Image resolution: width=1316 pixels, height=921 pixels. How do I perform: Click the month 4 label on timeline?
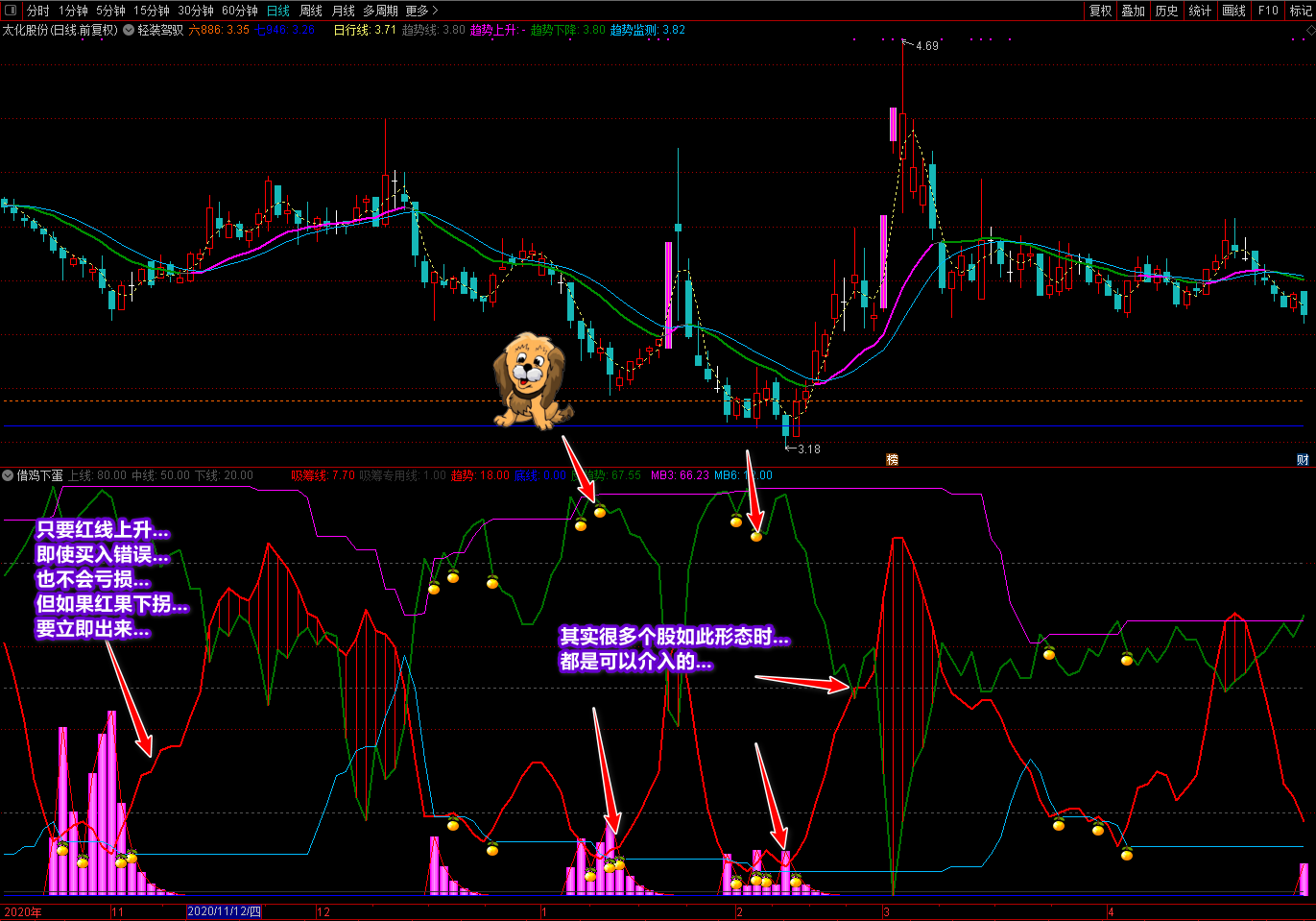pyautogui.click(x=1111, y=912)
